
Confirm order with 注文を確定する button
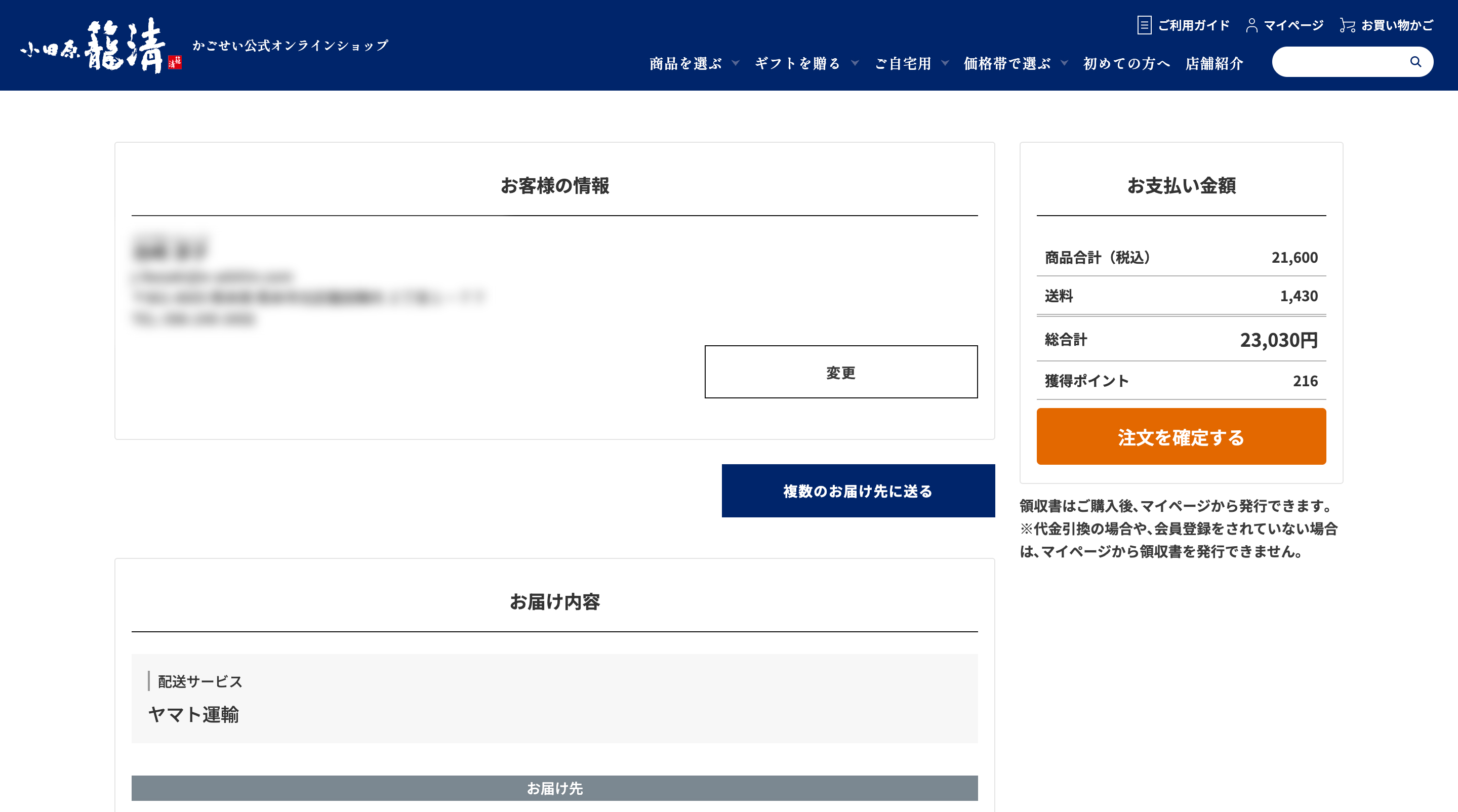tap(1181, 436)
